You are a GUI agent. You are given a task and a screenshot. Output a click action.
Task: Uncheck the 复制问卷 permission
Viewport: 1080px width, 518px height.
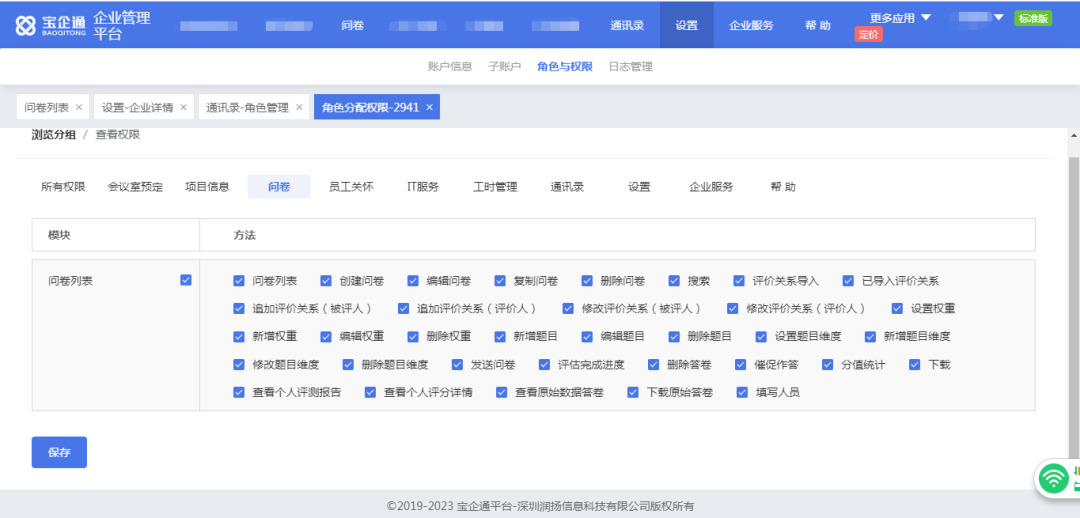point(501,280)
